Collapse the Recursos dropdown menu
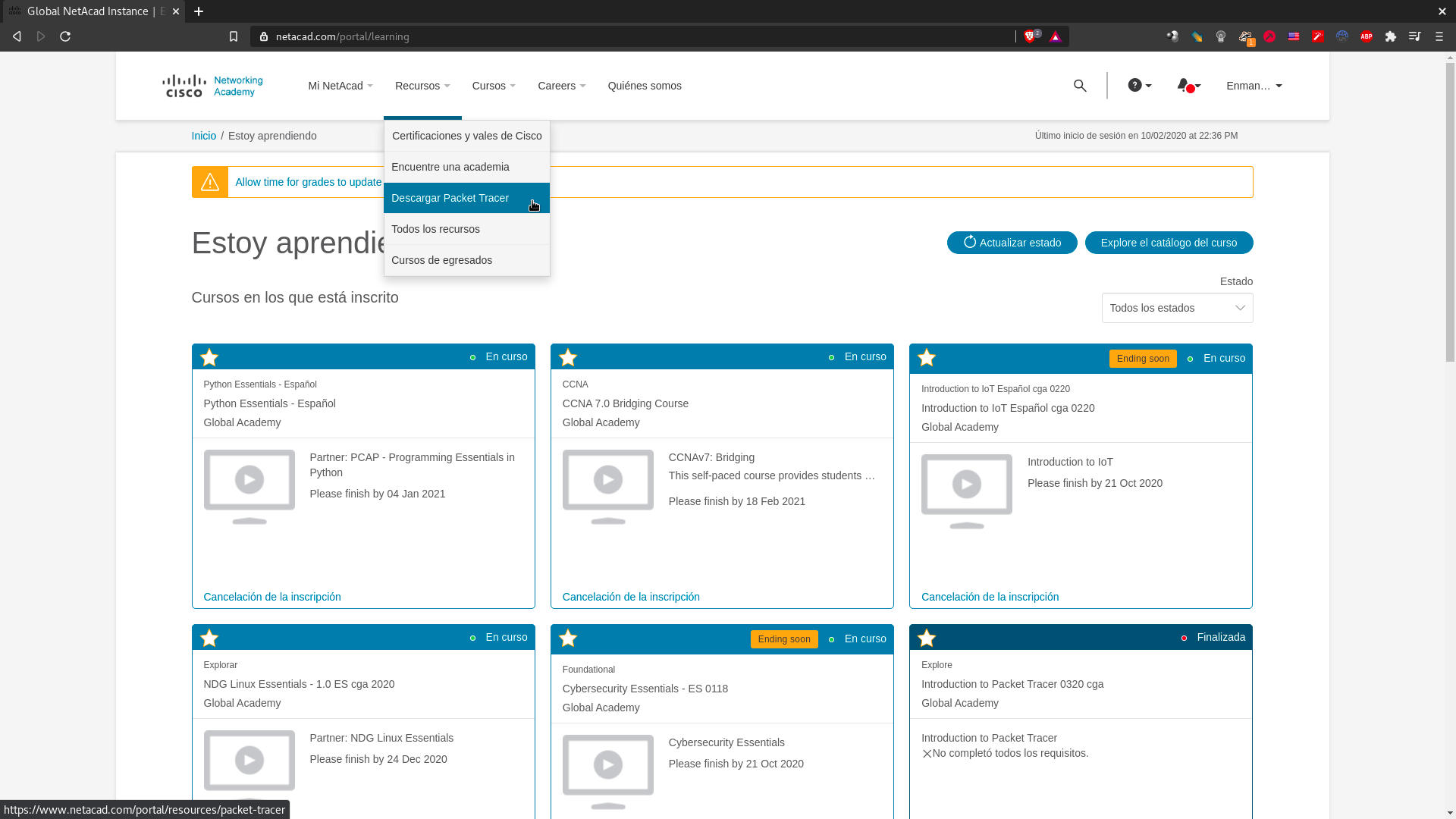1456x819 pixels. [x=422, y=86]
